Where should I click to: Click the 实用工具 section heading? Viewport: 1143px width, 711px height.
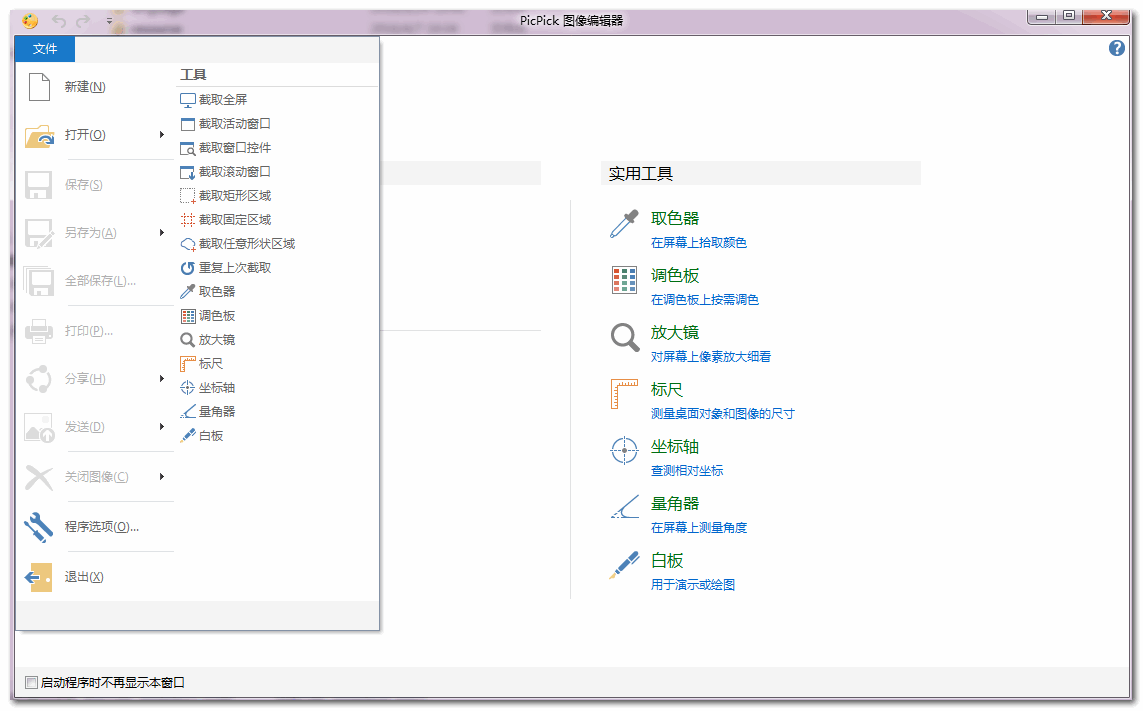tap(641, 174)
